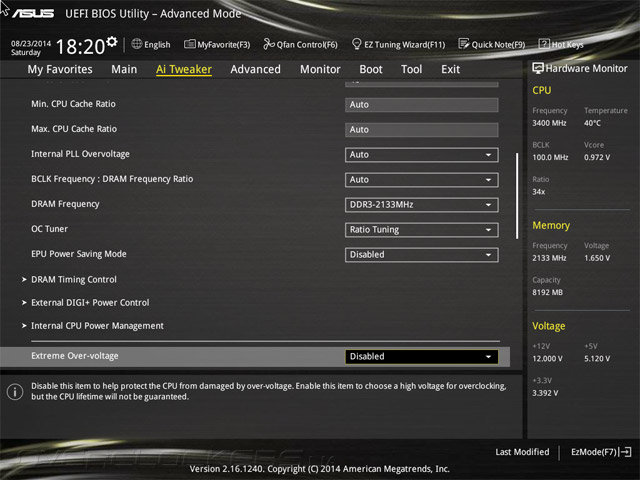This screenshot has height=480, width=640.
Task: Click the capacity 8192 MB value
Action: 547,292
